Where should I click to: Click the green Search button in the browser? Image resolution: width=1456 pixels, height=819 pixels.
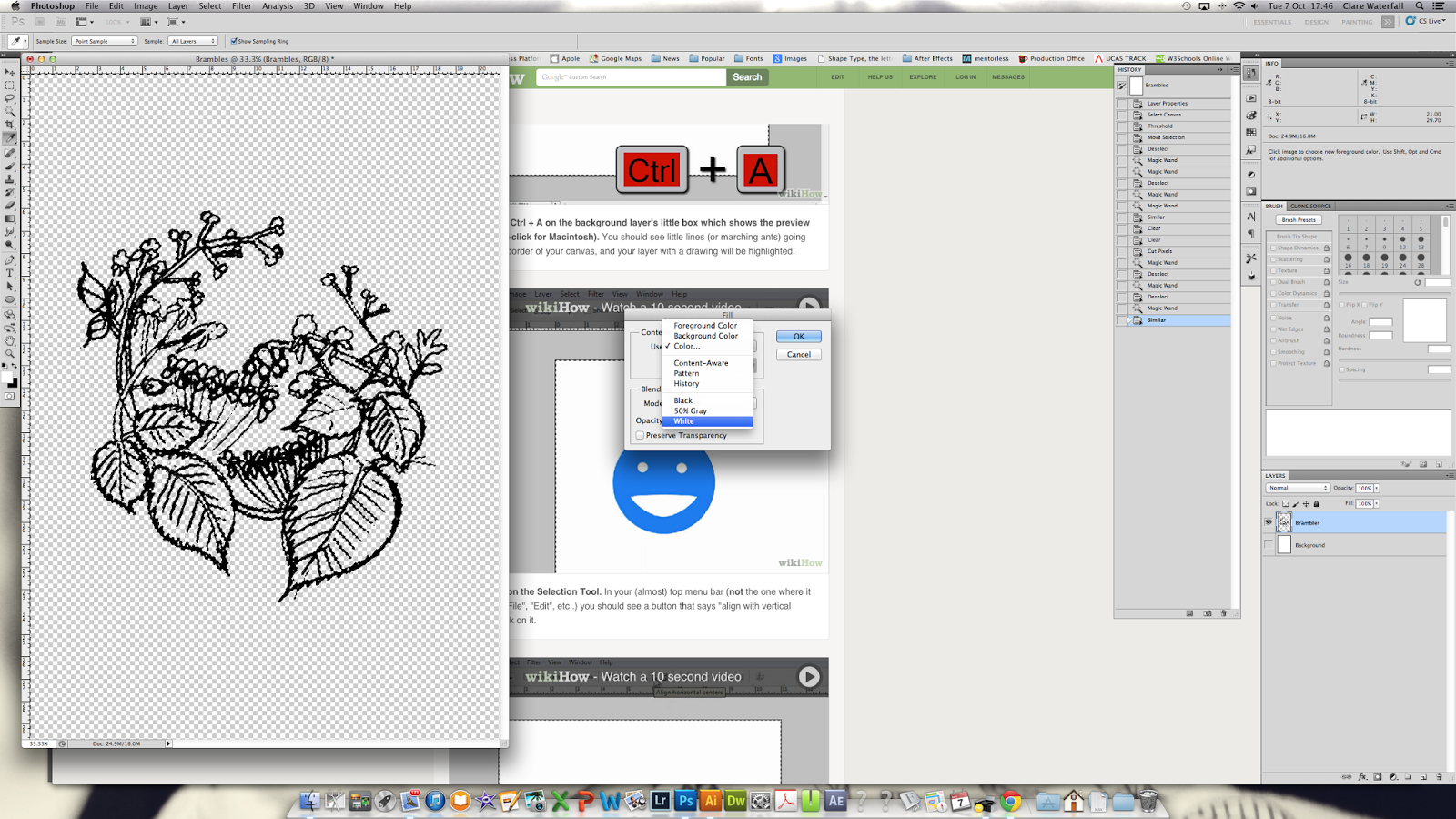point(747,77)
